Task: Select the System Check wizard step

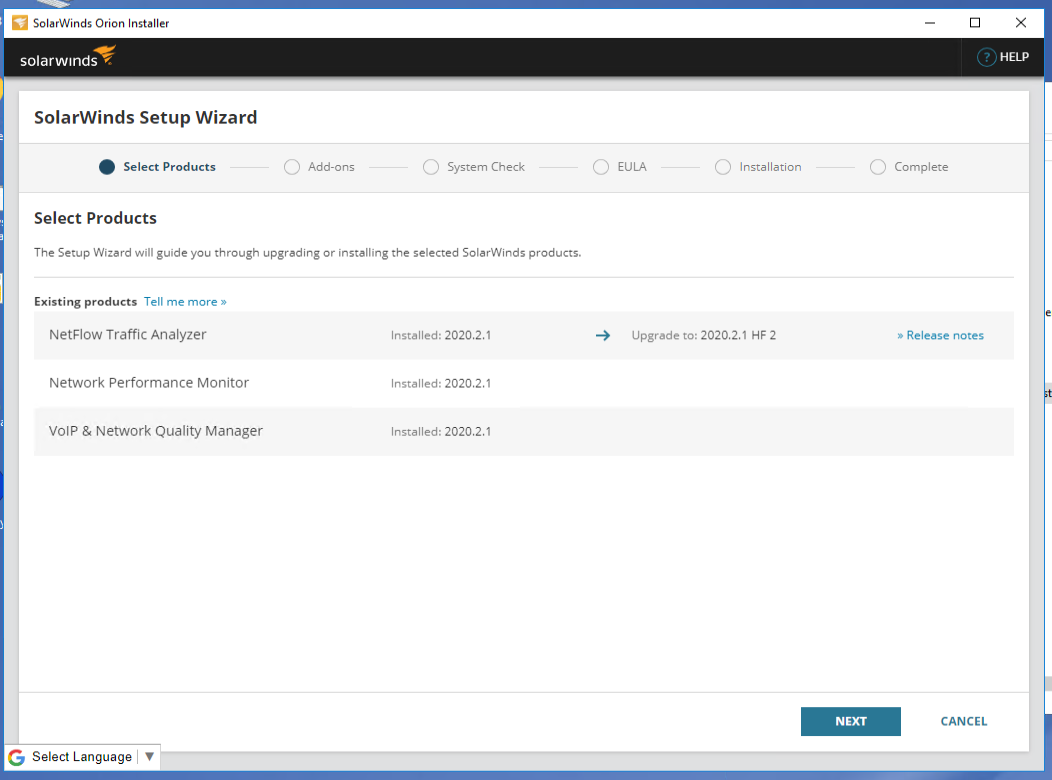Action: pyautogui.click(x=474, y=167)
